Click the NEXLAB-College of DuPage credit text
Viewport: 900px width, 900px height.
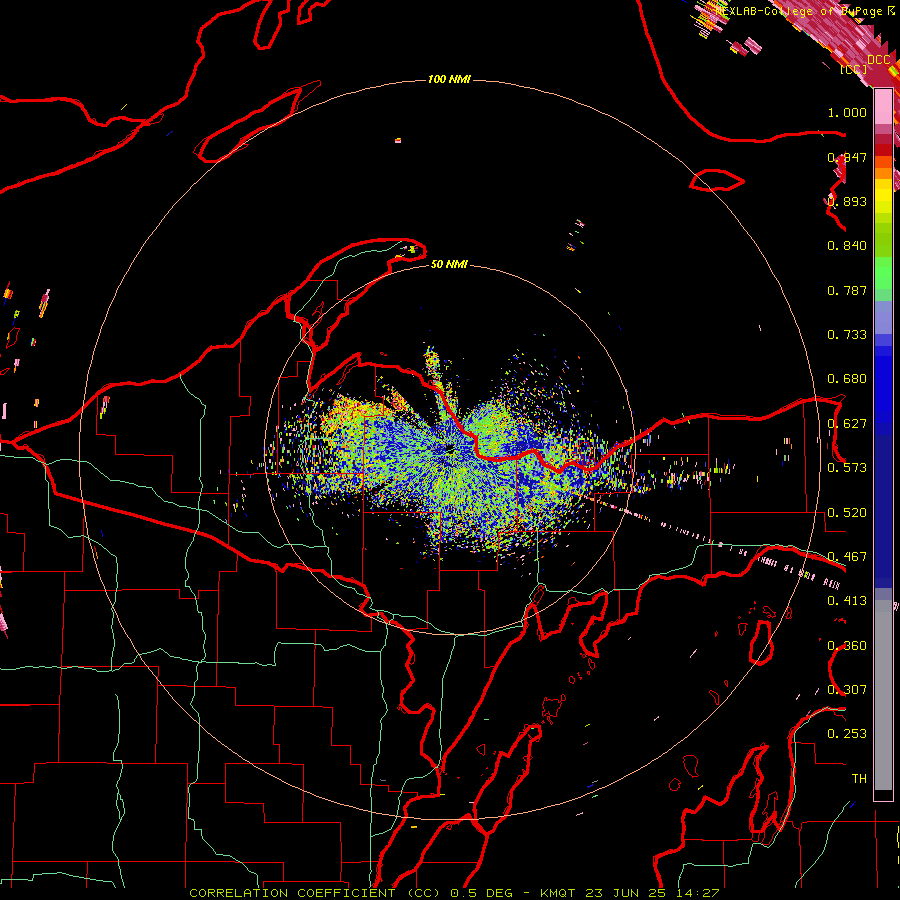tap(805, 11)
